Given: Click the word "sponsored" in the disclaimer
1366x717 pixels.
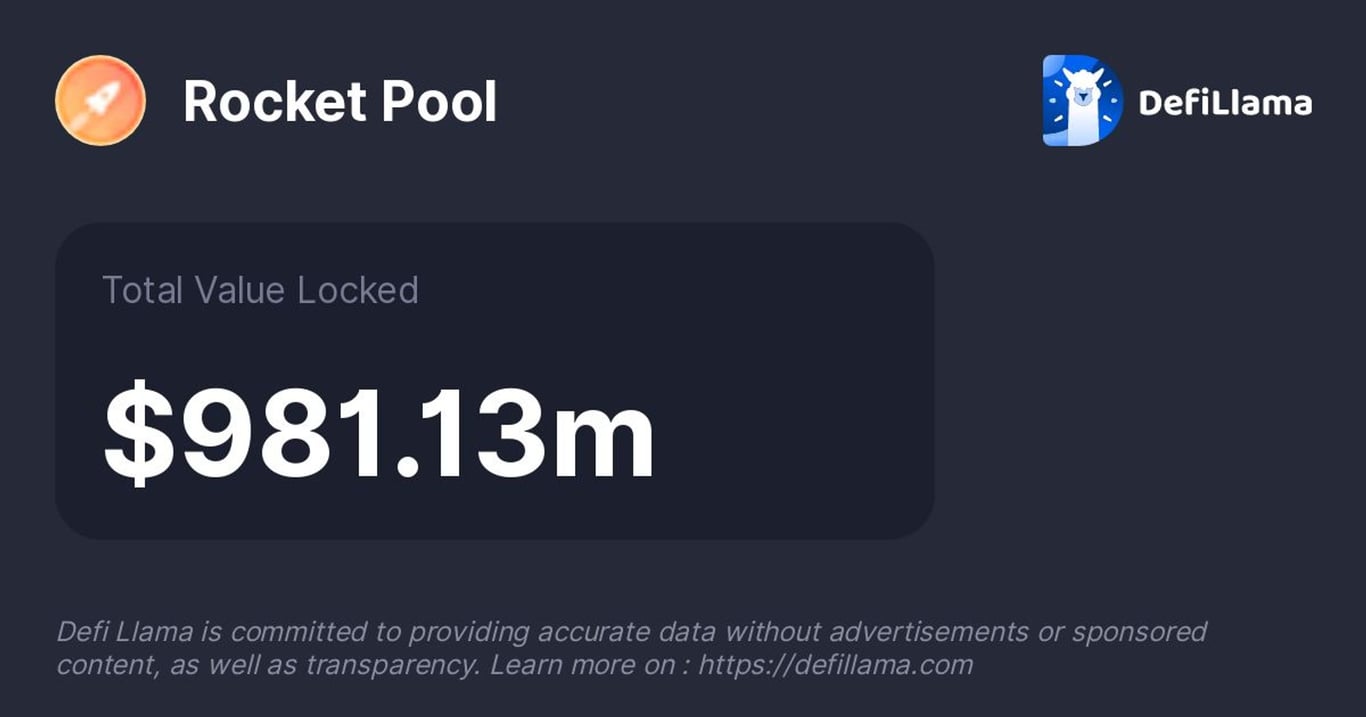Looking at the screenshot, I should point(1139,632).
